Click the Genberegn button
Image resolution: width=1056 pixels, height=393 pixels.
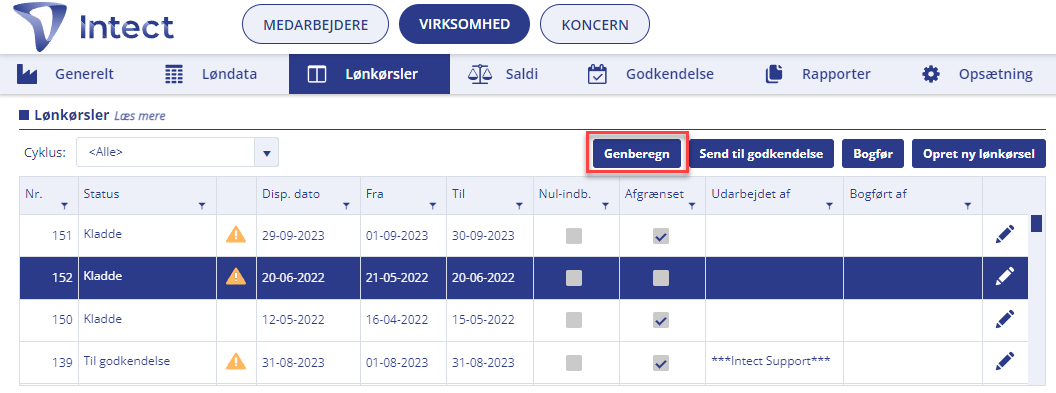[637, 153]
